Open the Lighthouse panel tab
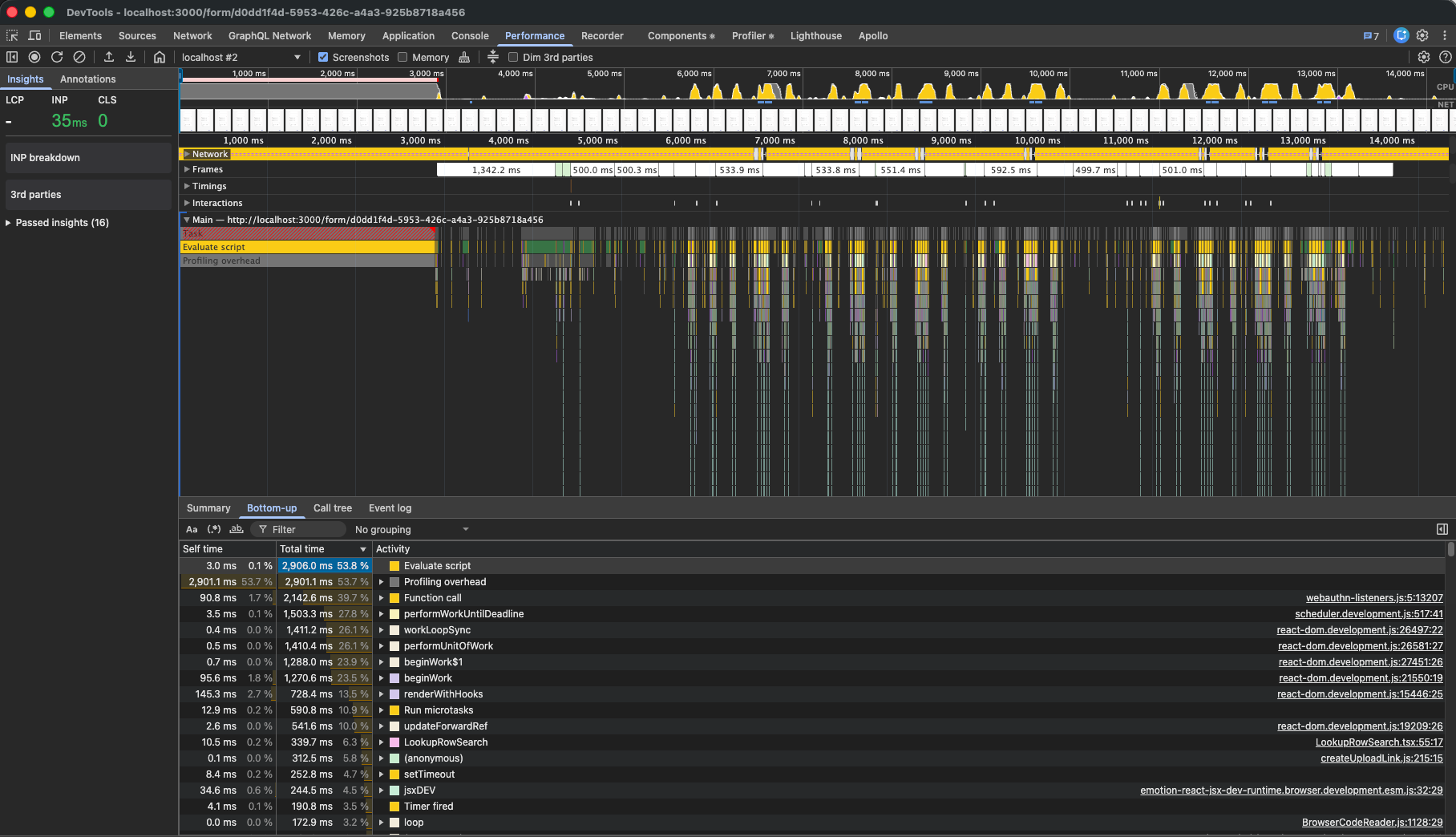The image size is (1456, 837). point(815,35)
